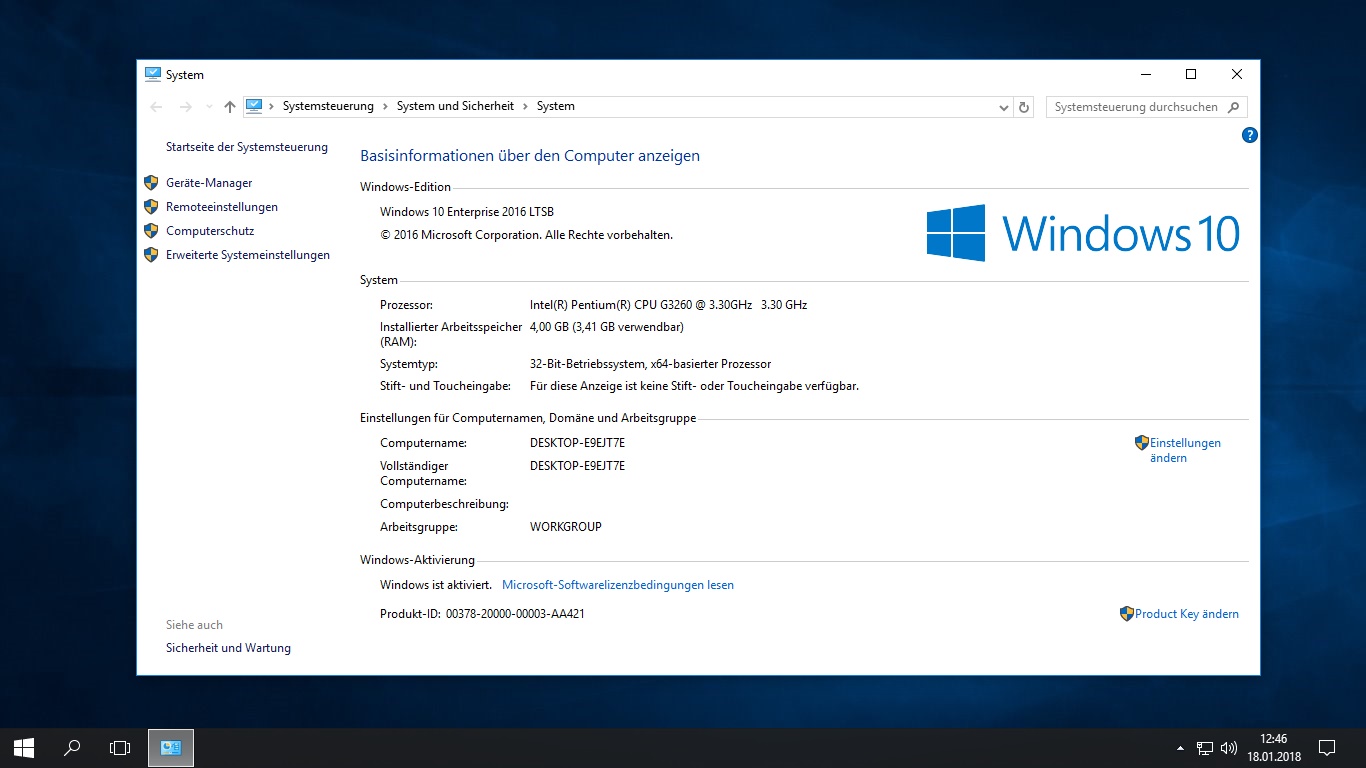Image resolution: width=1366 pixels, height=768 pixels.
Task: Click Basisinformationen über den Computer anzeigen heading
Action: coord(530,156)
